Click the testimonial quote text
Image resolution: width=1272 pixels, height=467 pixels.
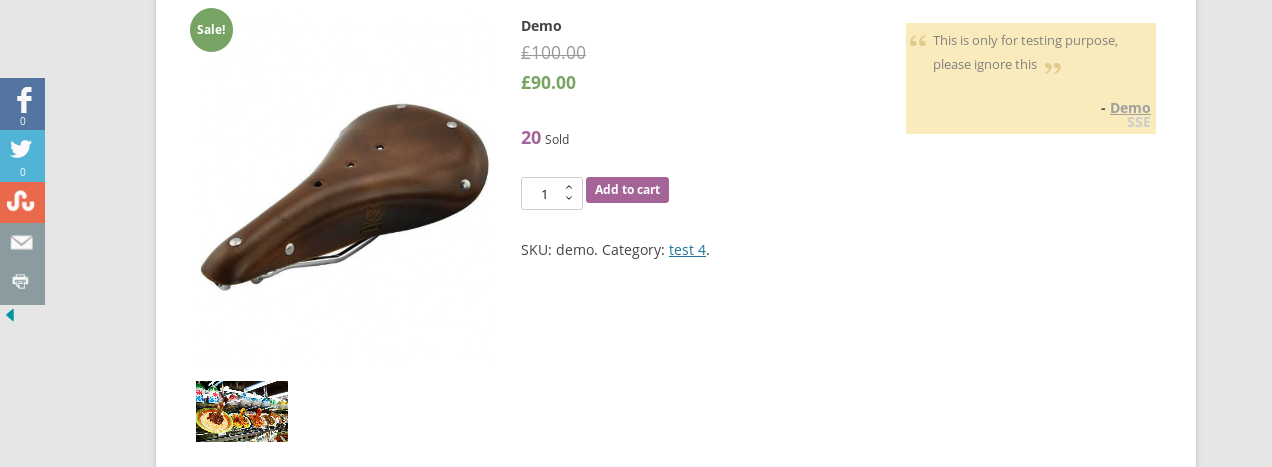[1025, 52]
